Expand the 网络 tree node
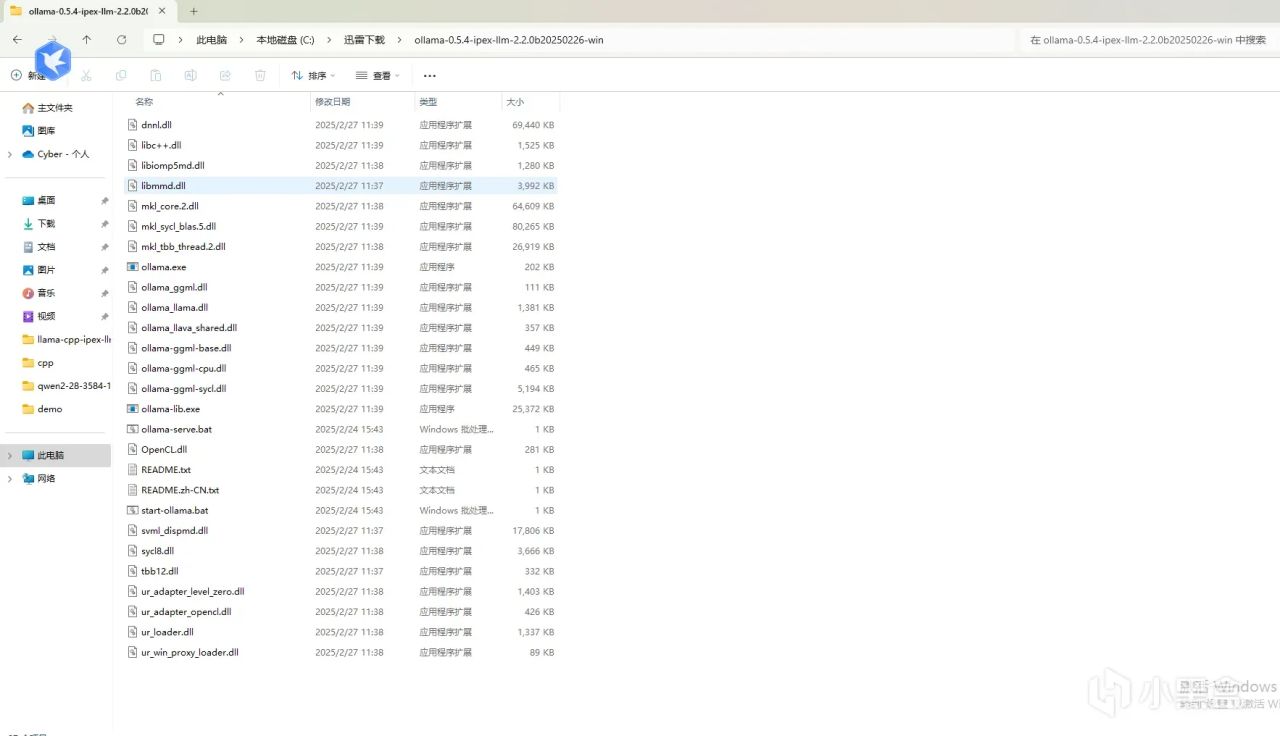Viewport: 1280px width, 736px height. [x=10, y=479]
